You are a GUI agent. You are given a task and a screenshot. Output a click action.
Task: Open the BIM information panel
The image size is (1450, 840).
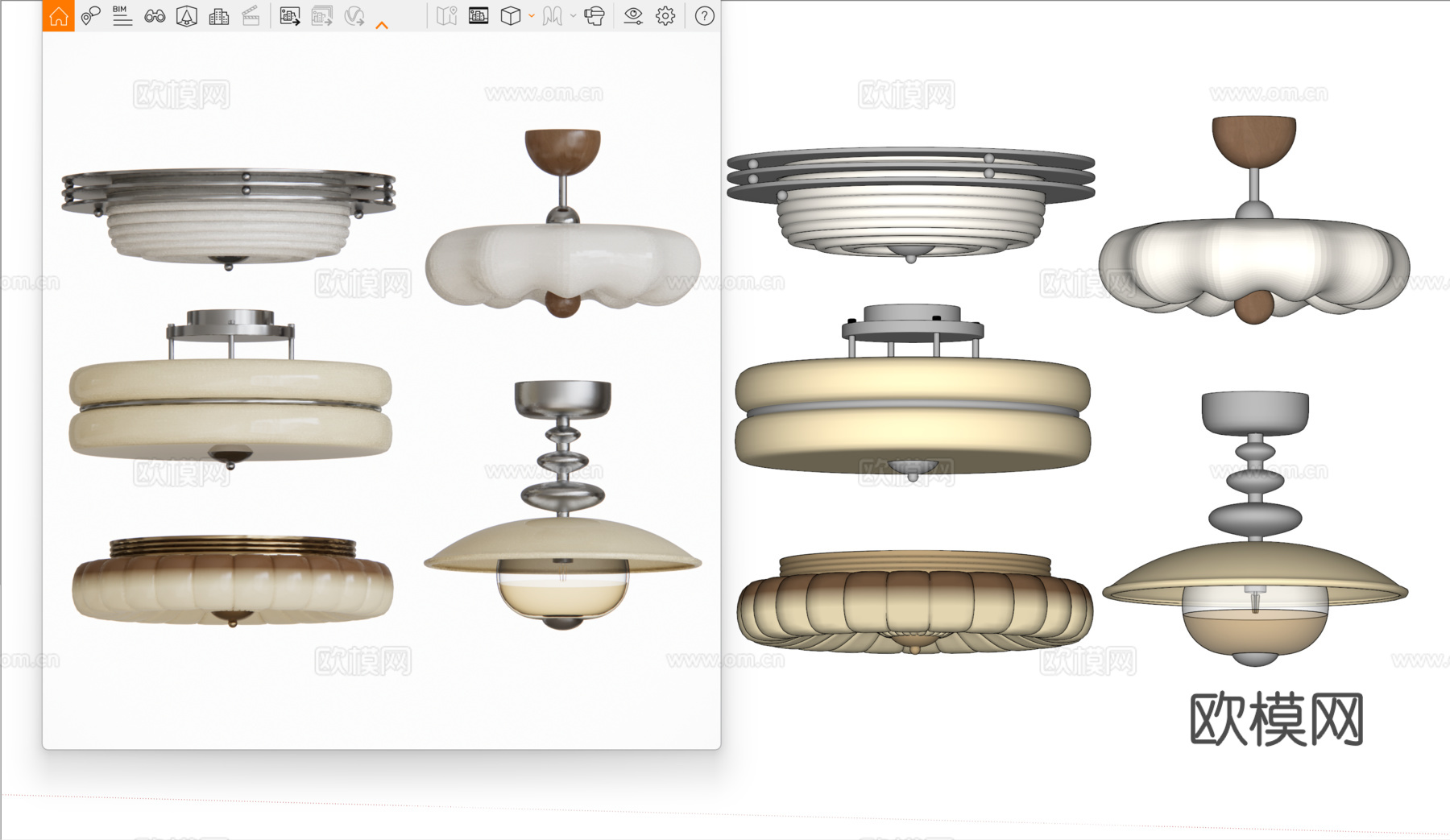pyautogui.click(x=122, y=16)
